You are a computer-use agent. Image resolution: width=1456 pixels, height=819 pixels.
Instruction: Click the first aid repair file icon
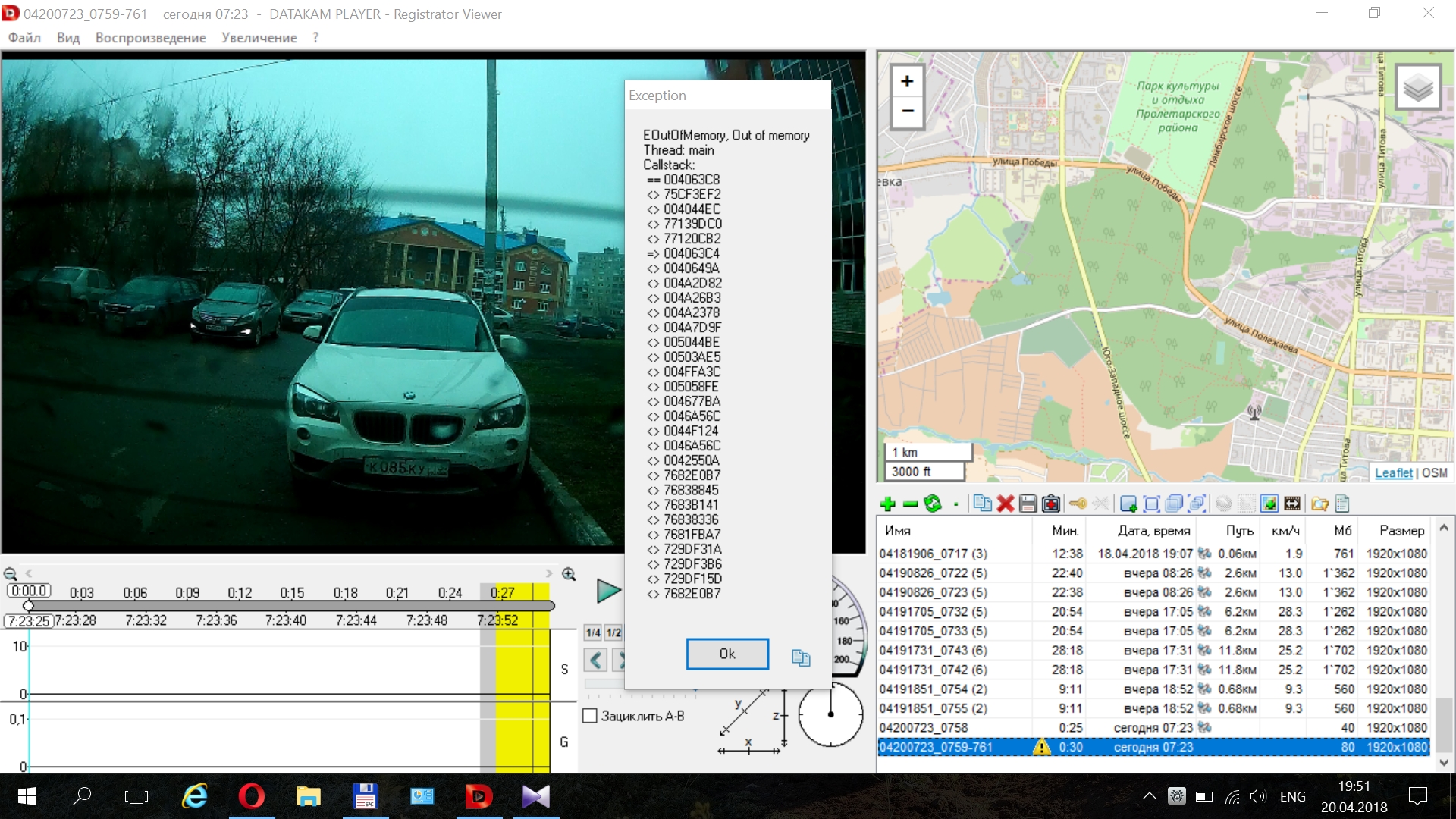pyautogui.click(x=1051, y=504)
